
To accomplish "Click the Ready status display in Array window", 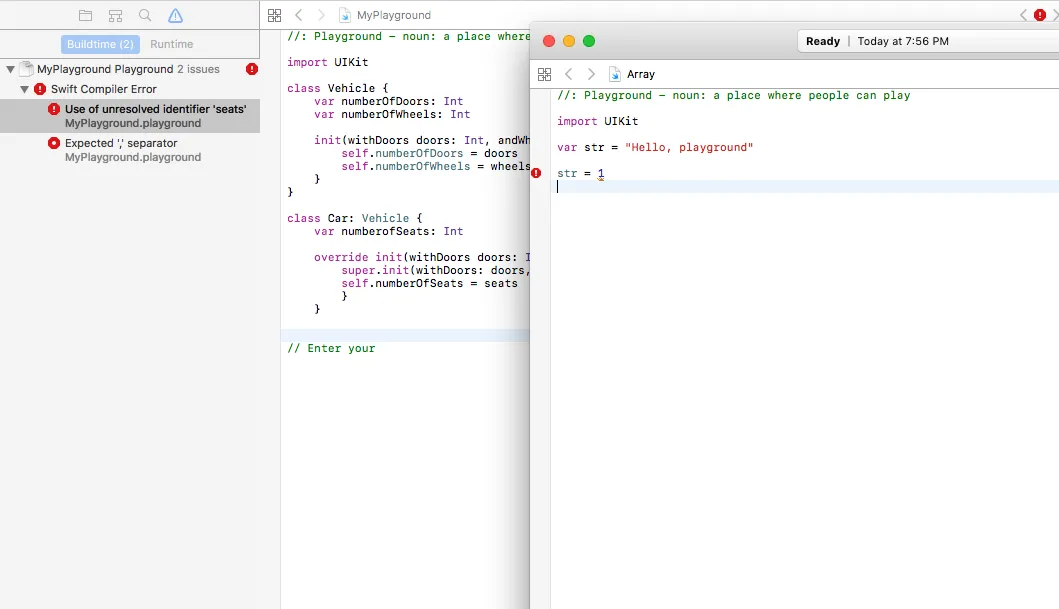I will pos(823,41).
